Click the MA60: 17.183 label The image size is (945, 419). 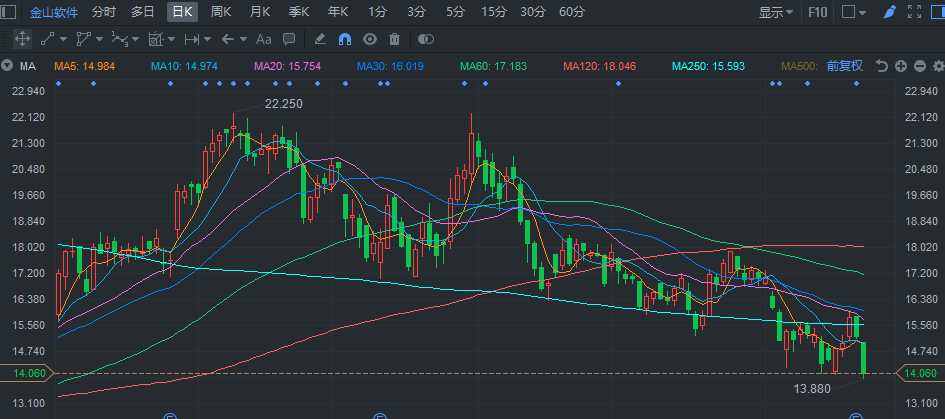pyautogui.click(x=493, y=66)
